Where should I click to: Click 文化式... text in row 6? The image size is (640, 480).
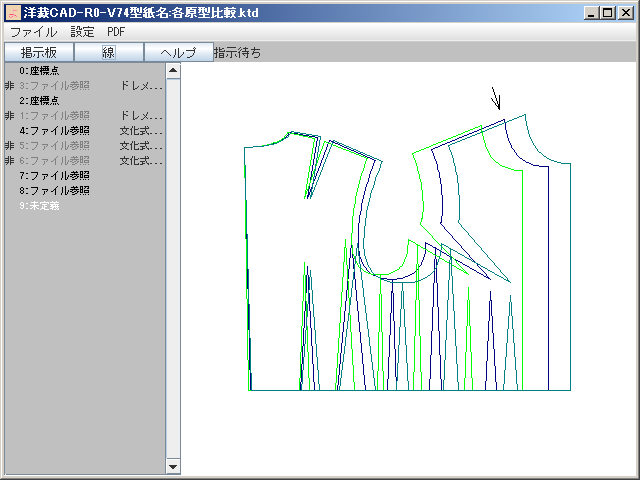(x=141, y=161)
